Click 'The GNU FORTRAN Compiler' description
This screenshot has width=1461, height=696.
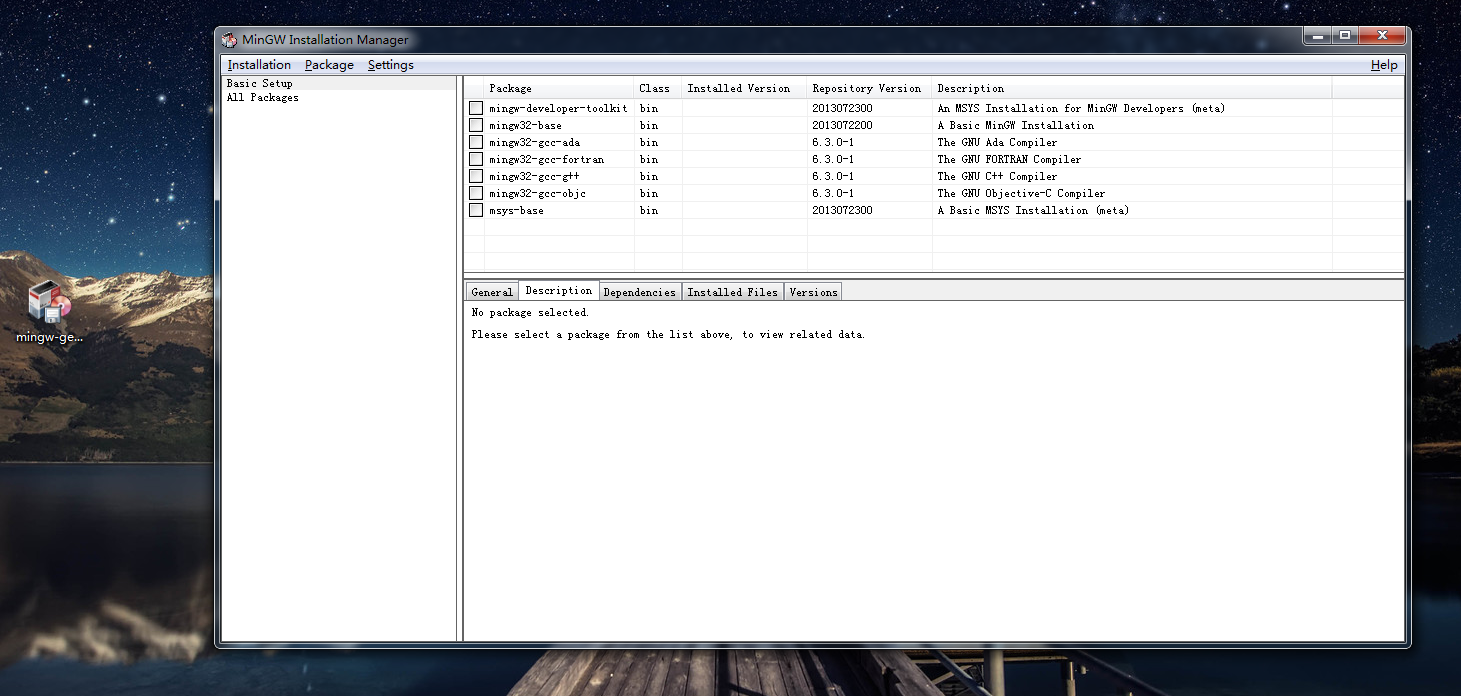(1009, 159)
